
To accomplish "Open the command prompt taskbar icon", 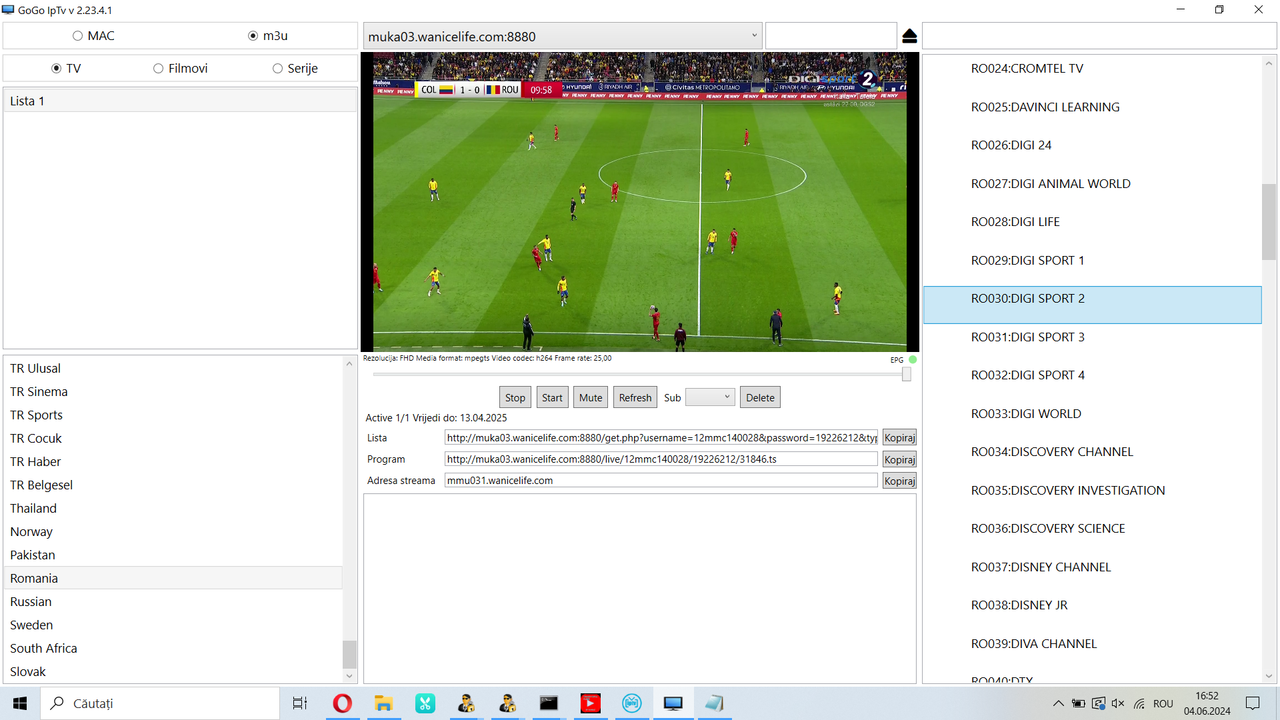I will 548,703.
